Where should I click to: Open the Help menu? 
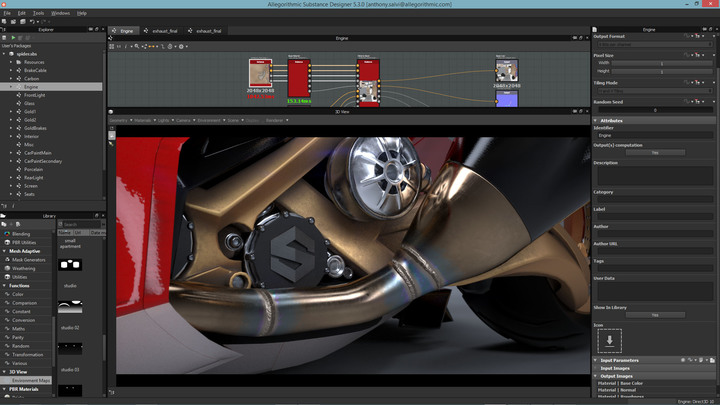pos(82,13)
